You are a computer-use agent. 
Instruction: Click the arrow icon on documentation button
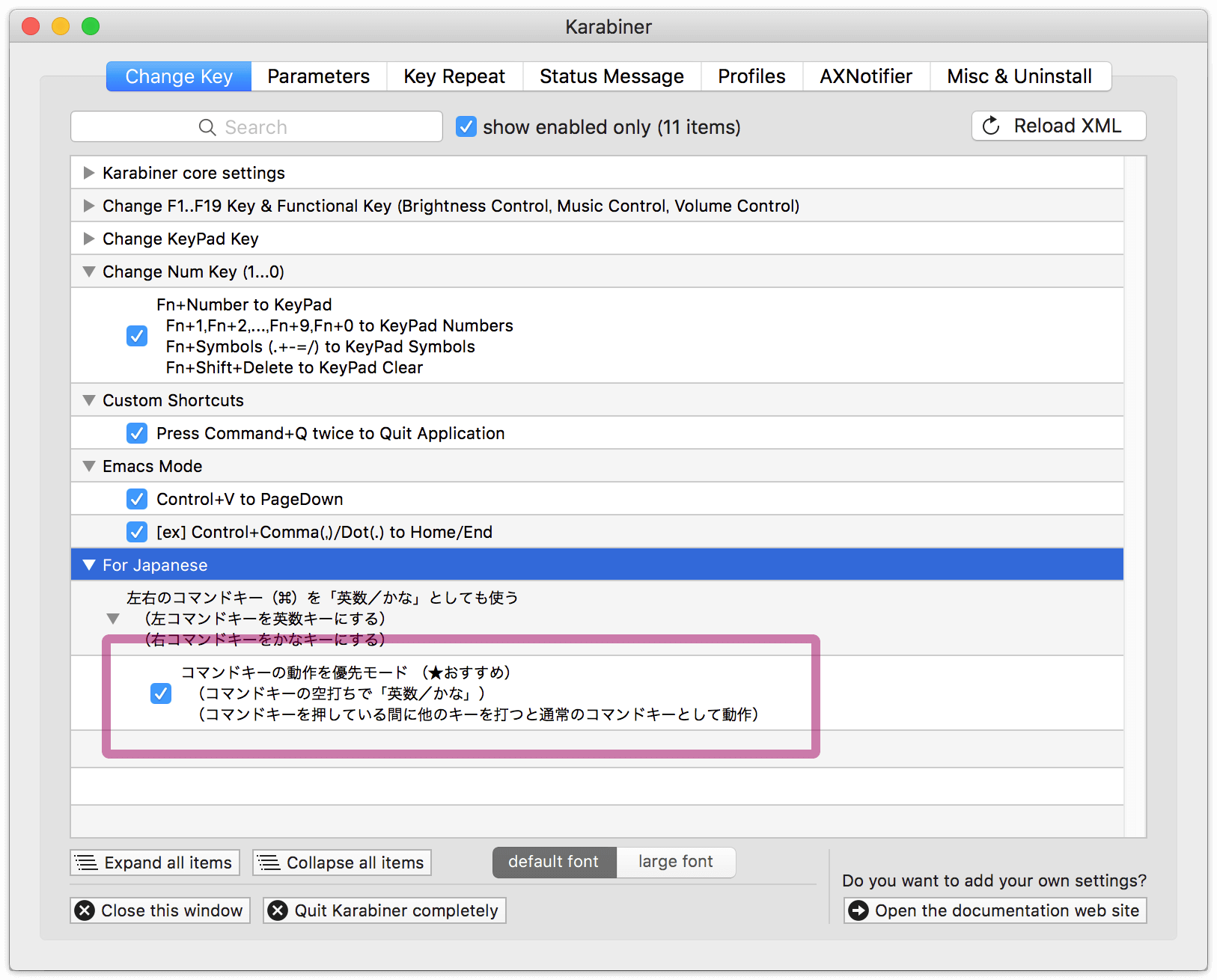[858, 910]
